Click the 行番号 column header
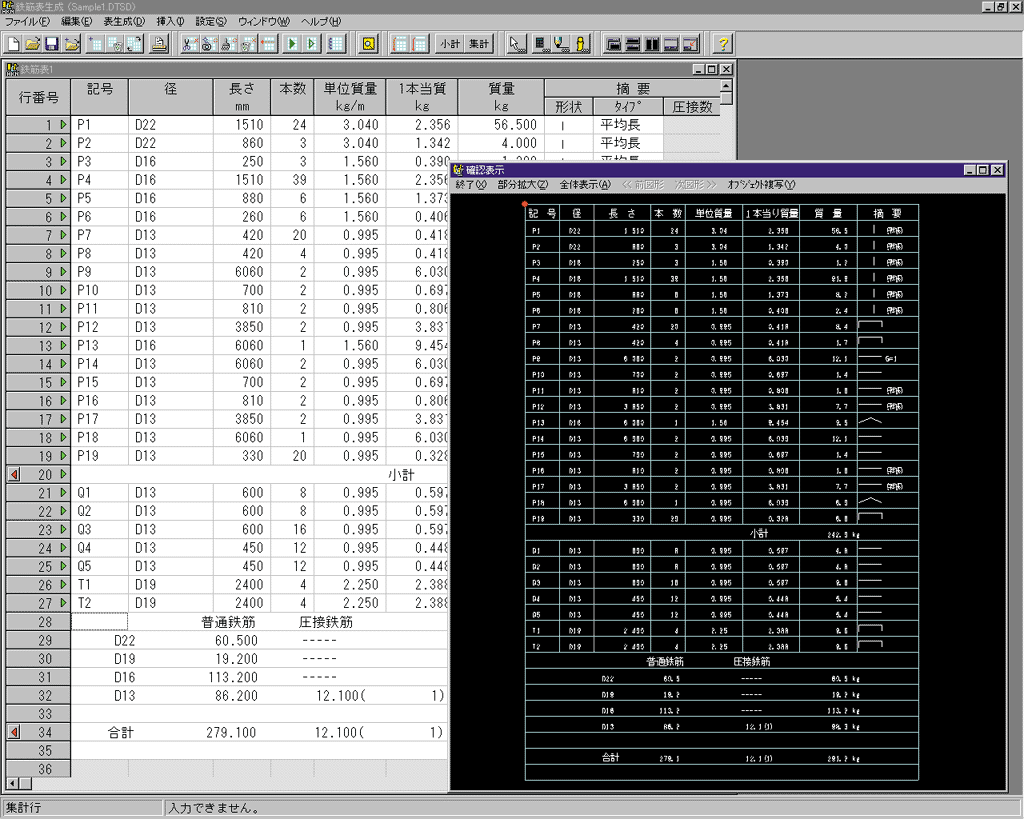This screenshot has width=1024, height=819. (x=38, y=98)
